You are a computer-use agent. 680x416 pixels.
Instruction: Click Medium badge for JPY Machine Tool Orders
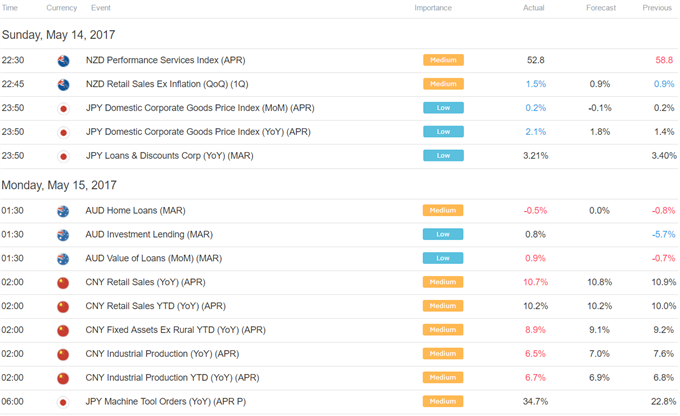[443, 401]
